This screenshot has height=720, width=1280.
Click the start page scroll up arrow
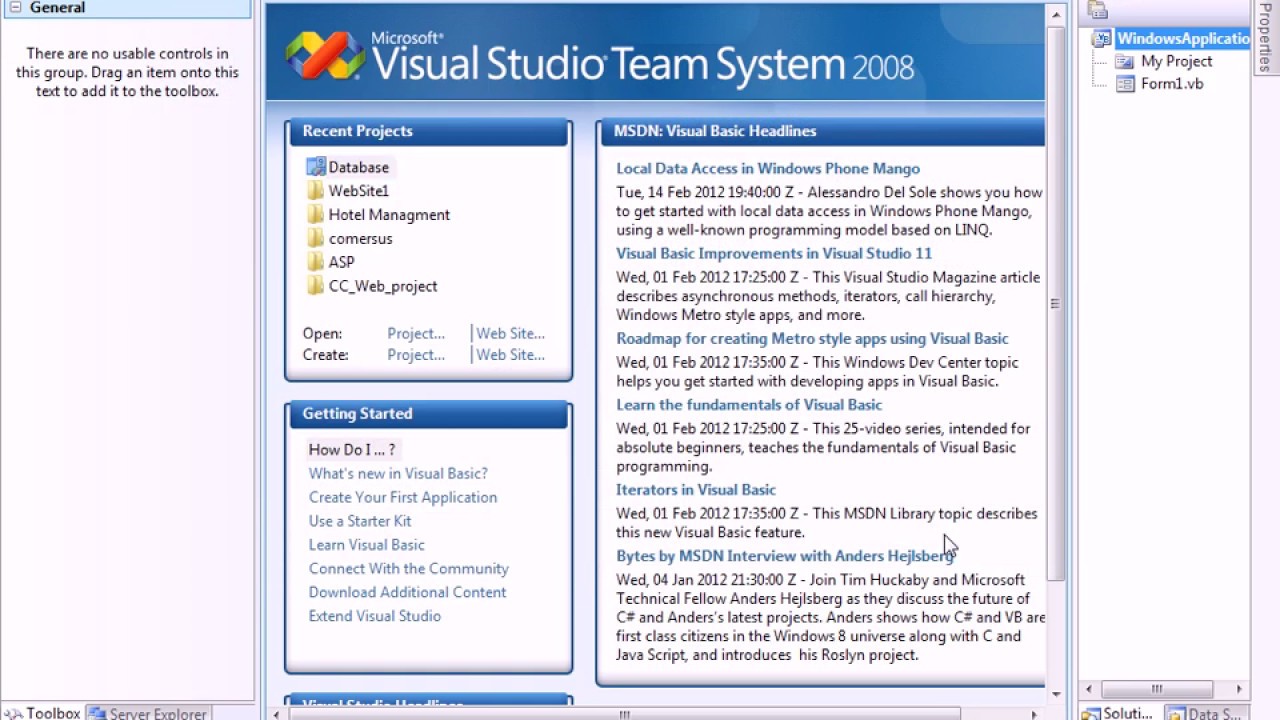pyautogui.click(x=1056, y=14)
